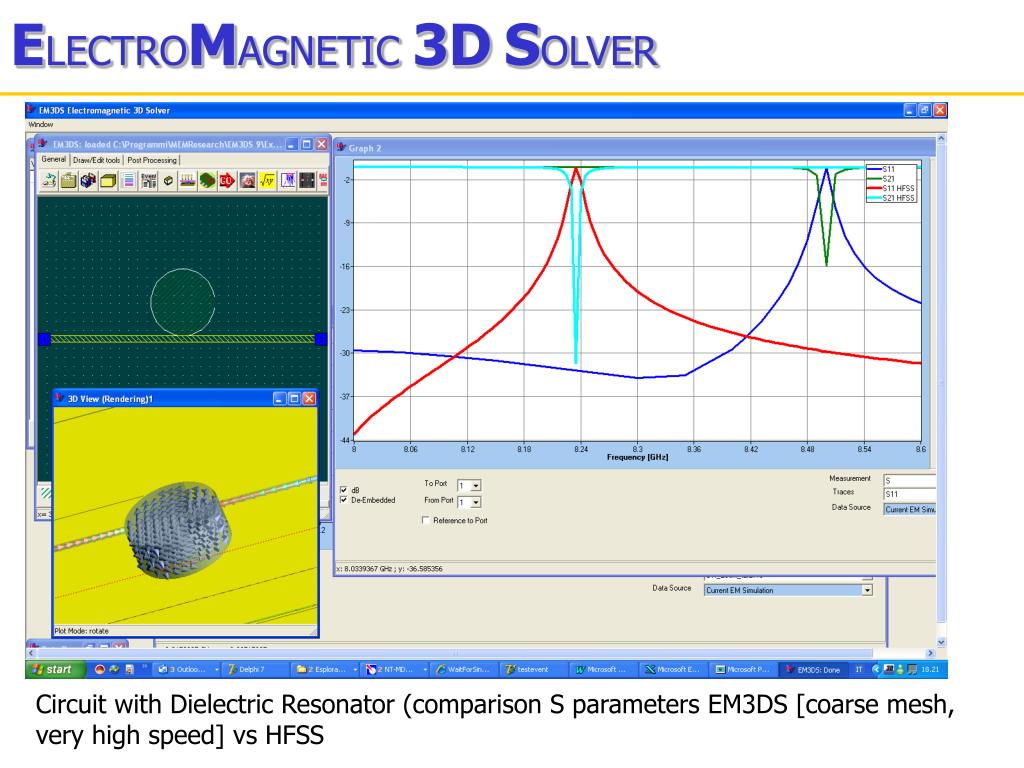The height and width of the screenshot is (768, 1024).
Task: Click the small dark cube toolbar icon
Action: tap(168, 181)
